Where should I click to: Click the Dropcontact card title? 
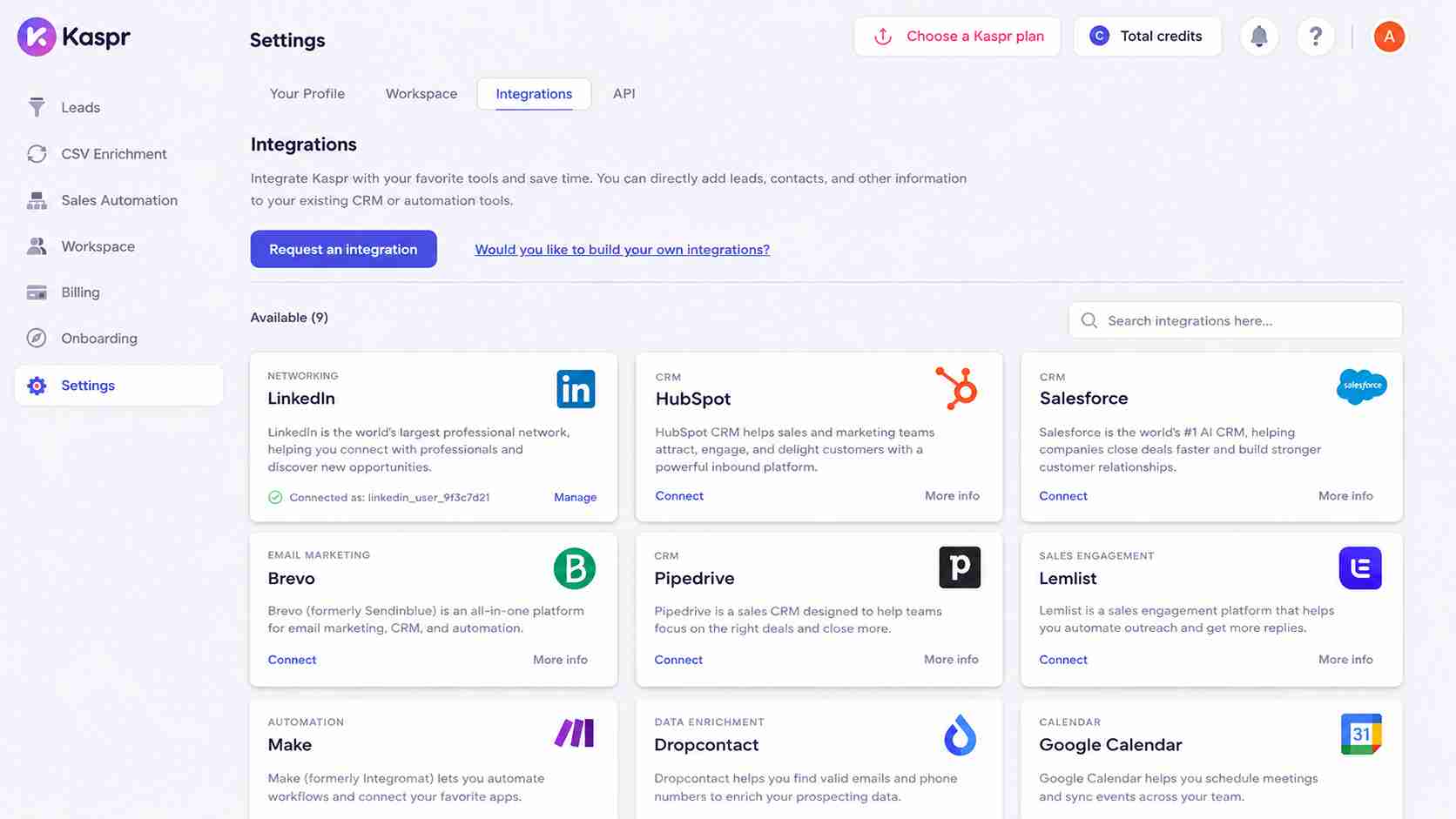706,745
